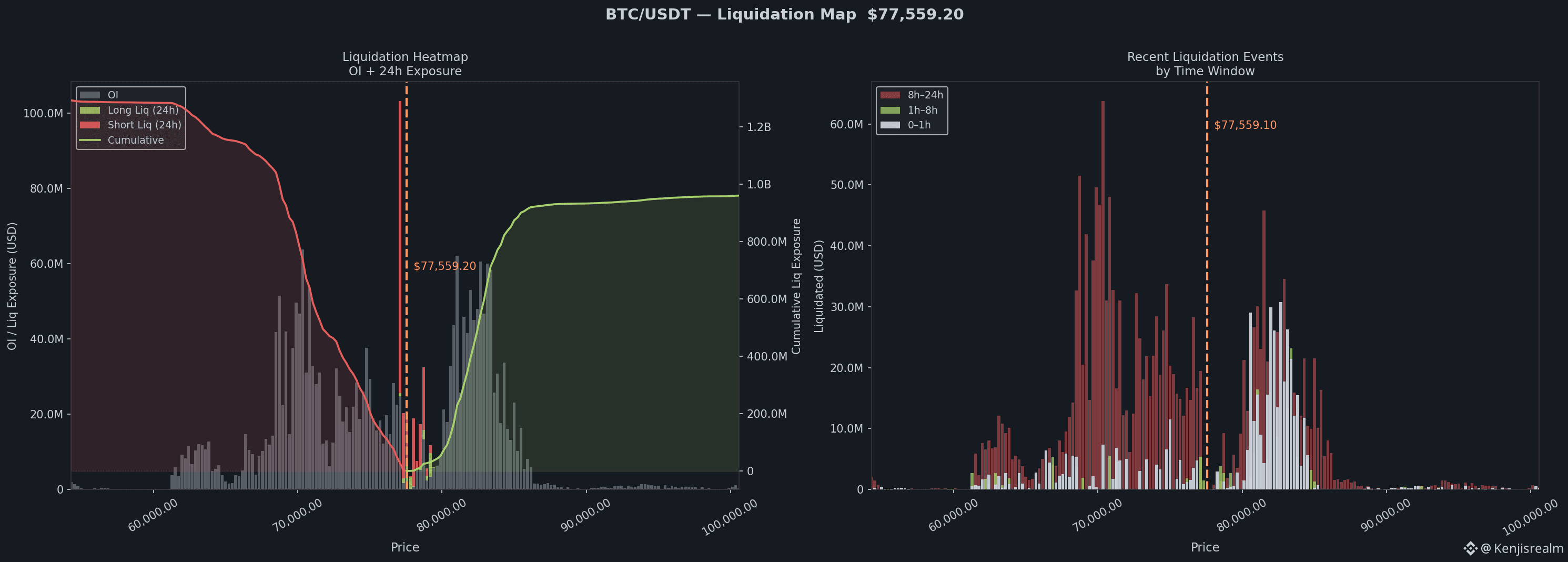The height and width of the screenshot is (562, 1568).
Task: Click the 600.0M tick on the cumulative axis
Action: [767, 299]
